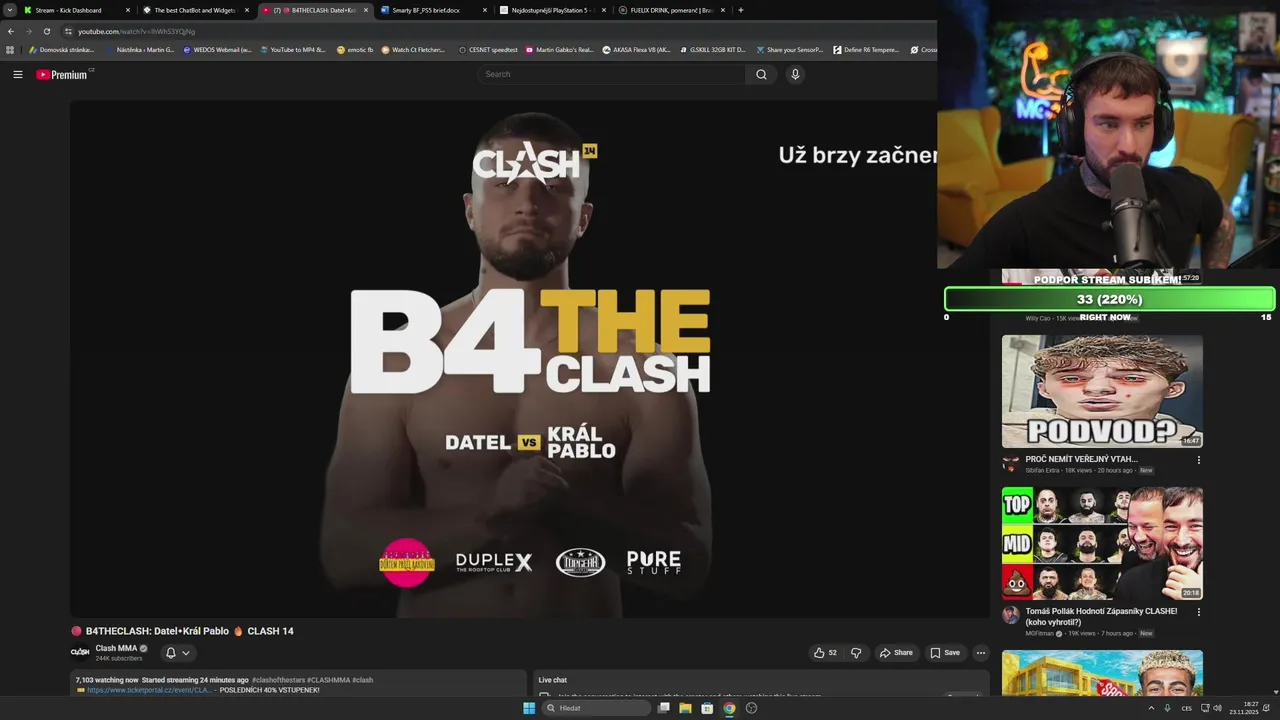Open a new browser tab
Viewport: 1280px width, 720px height.
[740, 10]
